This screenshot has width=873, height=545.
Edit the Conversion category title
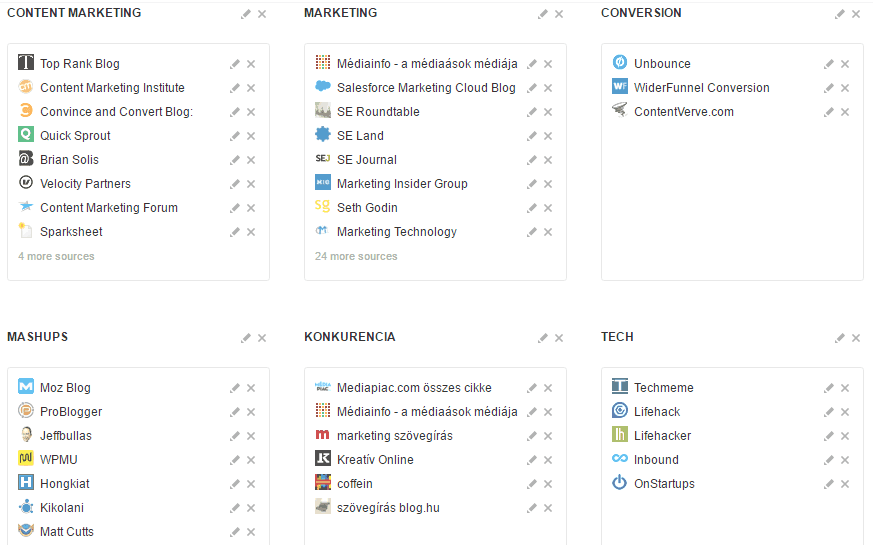point(840,14)
